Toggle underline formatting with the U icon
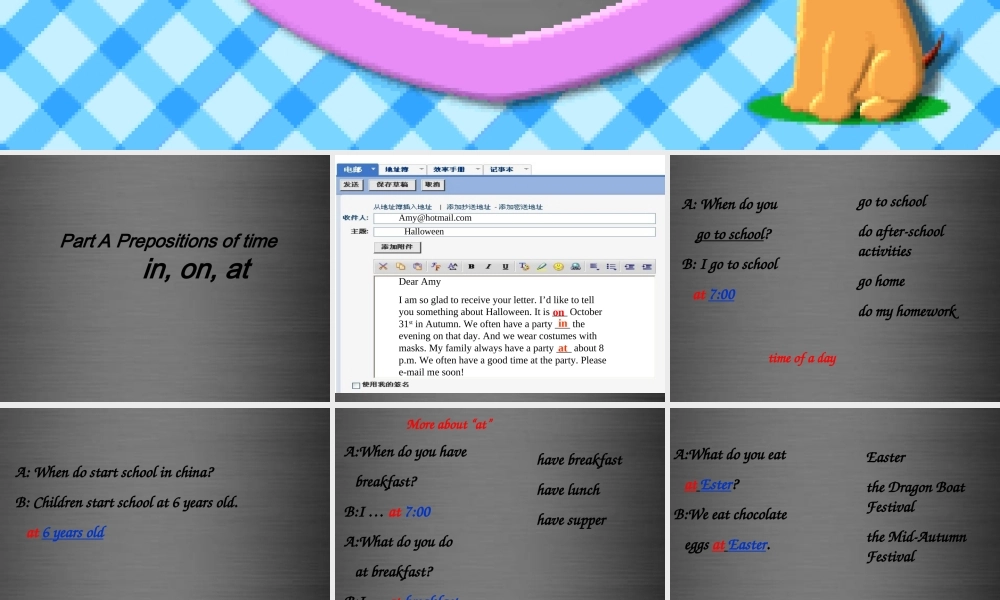 click(x=505, y=266)
